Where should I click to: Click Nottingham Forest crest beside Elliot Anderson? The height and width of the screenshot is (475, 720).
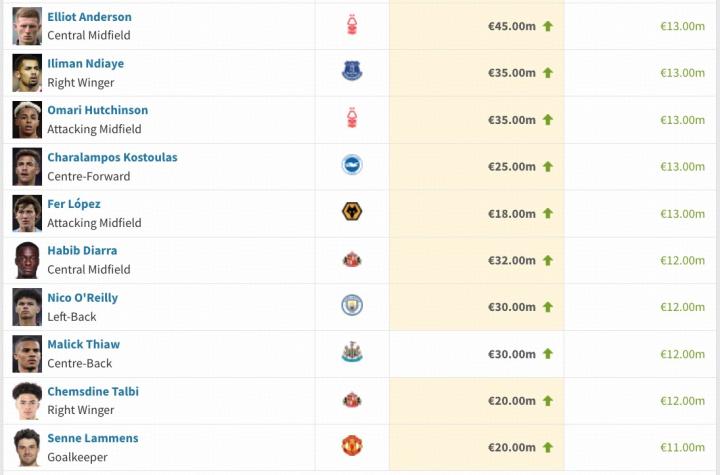[351, 25]
